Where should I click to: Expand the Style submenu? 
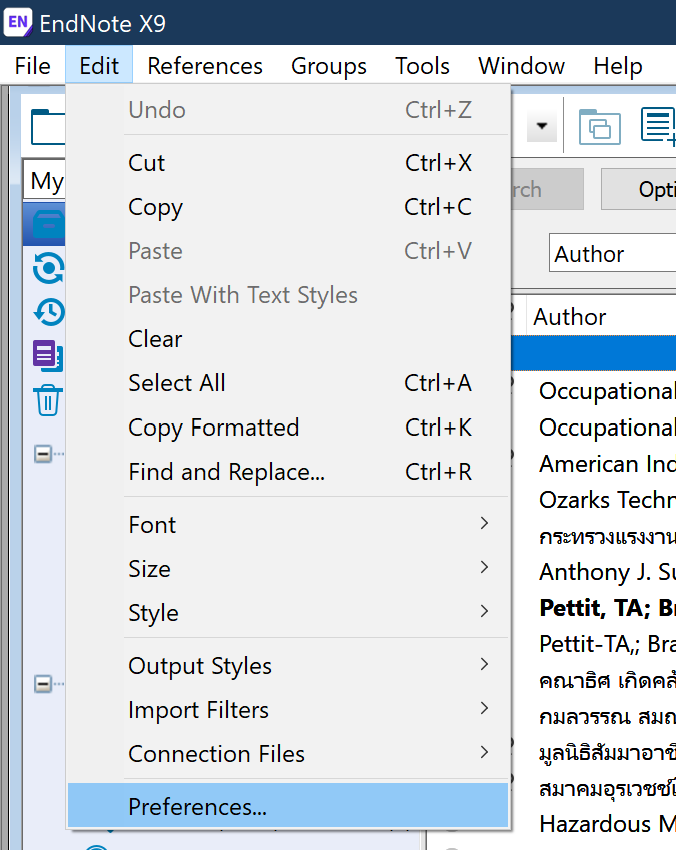pyautogui.click(x=288, y=613)
